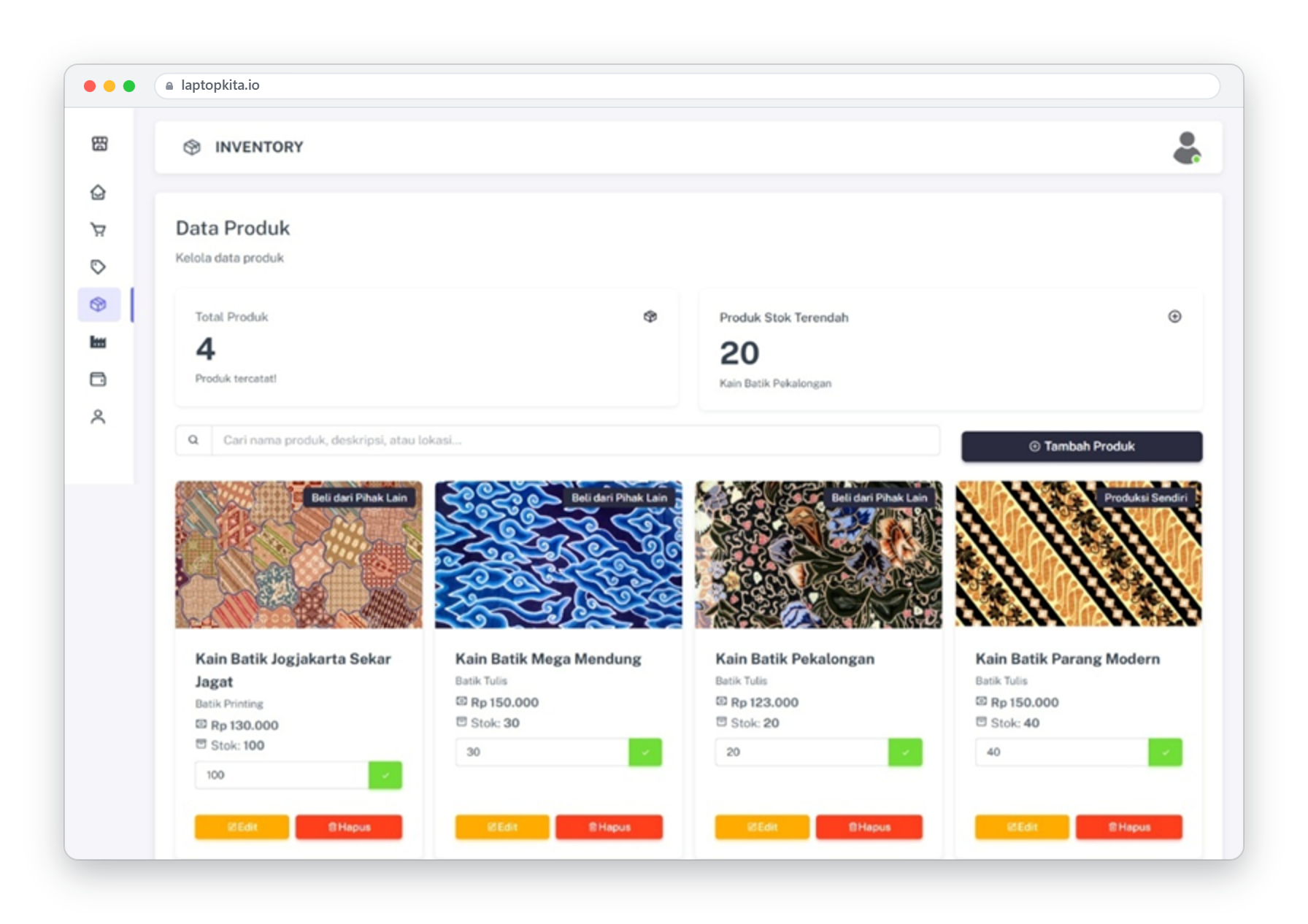
Task: Click the Kain Batik Parang Modern title
Action: coord(1067,659)
